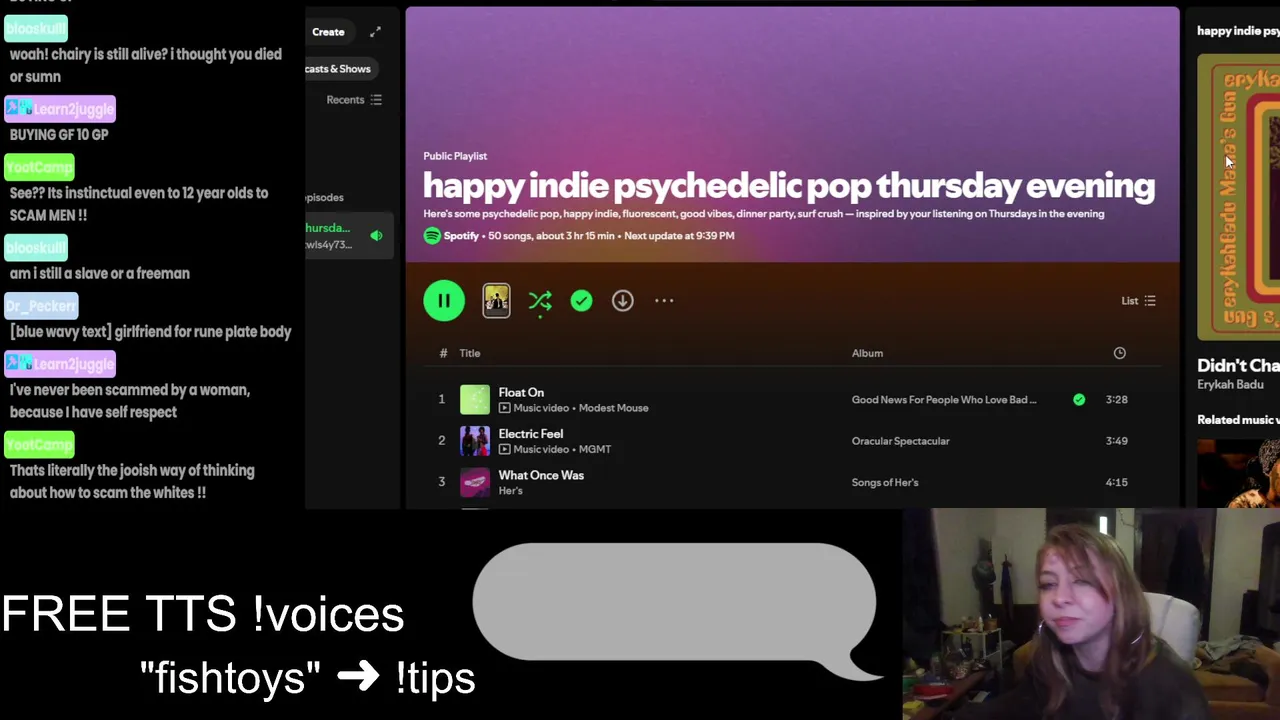Click the playlist title heading
This screenshot has width=1280, height=720.
789,186
